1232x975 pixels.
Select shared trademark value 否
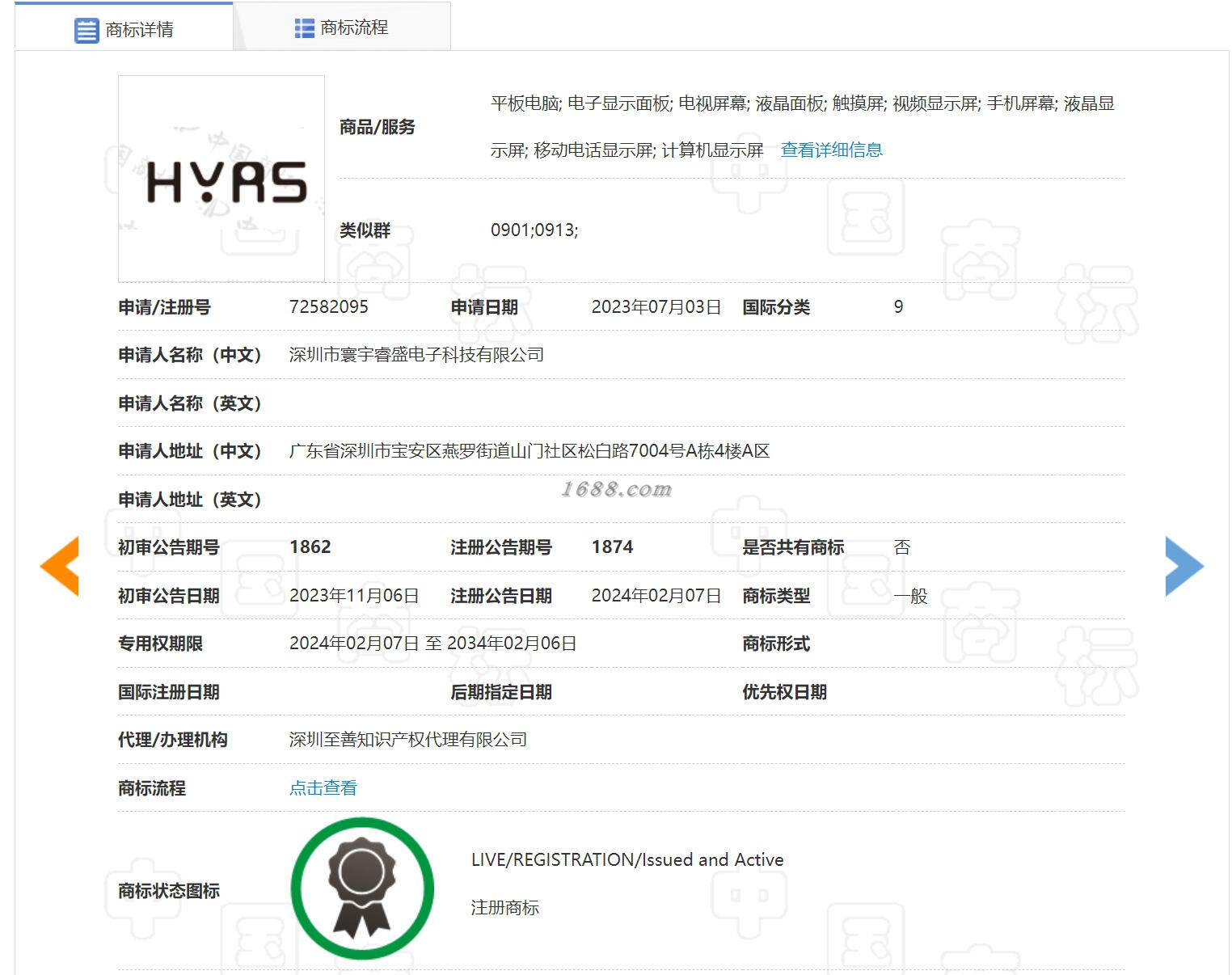(x=902, y=547)
